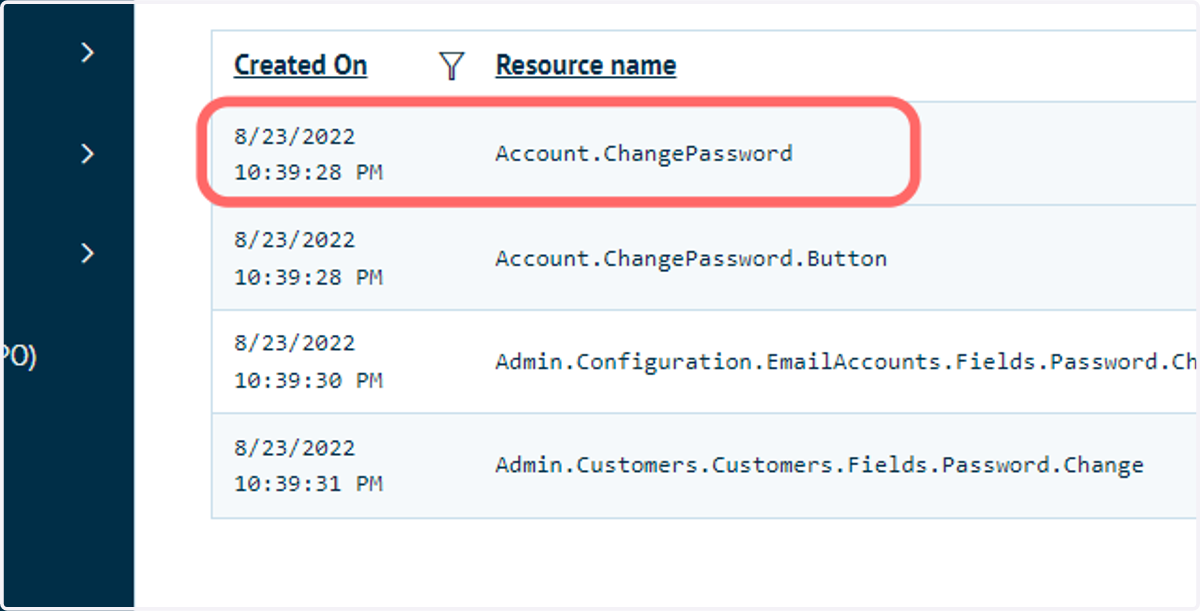Click the 10:39:30 PM created date cell
1200x611 pixels.
click(x=308, y=362)
